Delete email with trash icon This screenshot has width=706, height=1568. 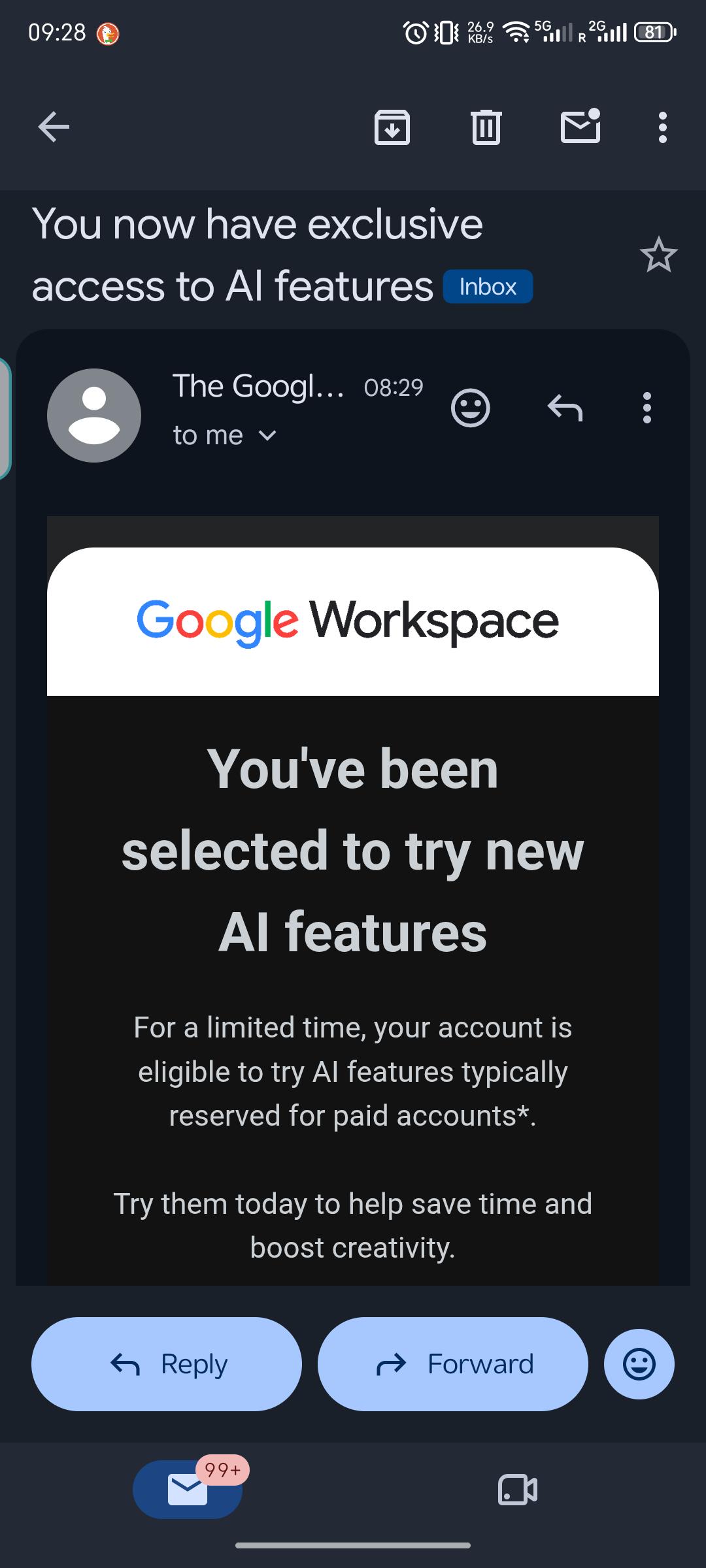click(x=486, y=127)
